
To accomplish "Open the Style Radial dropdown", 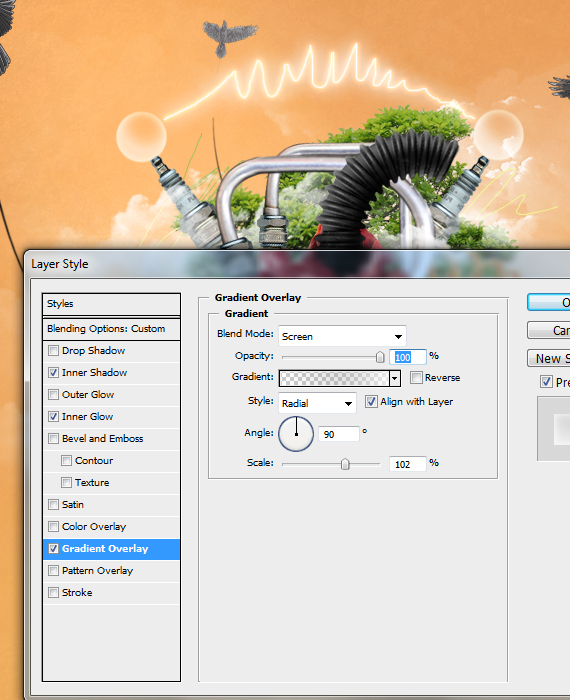I will [x=317, y=403].
